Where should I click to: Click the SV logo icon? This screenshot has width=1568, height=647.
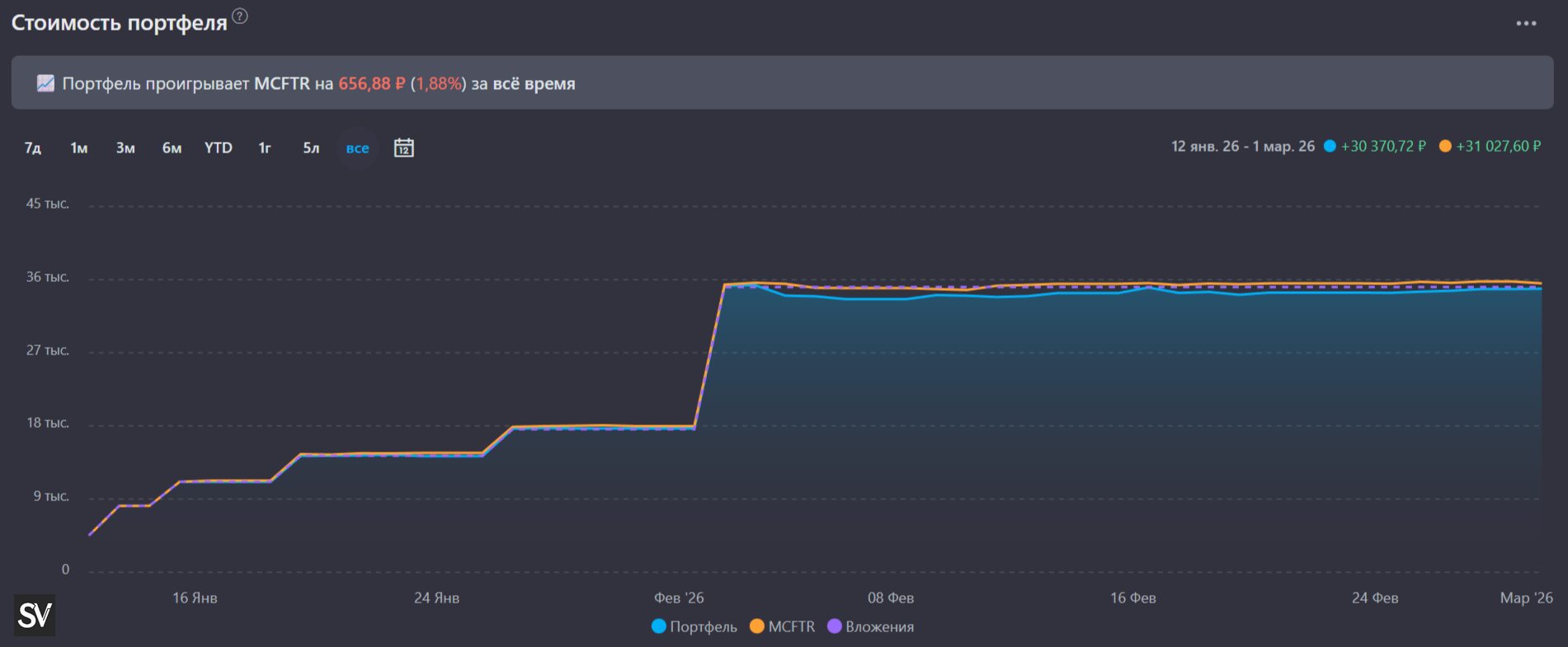click(x=35, y=615)
